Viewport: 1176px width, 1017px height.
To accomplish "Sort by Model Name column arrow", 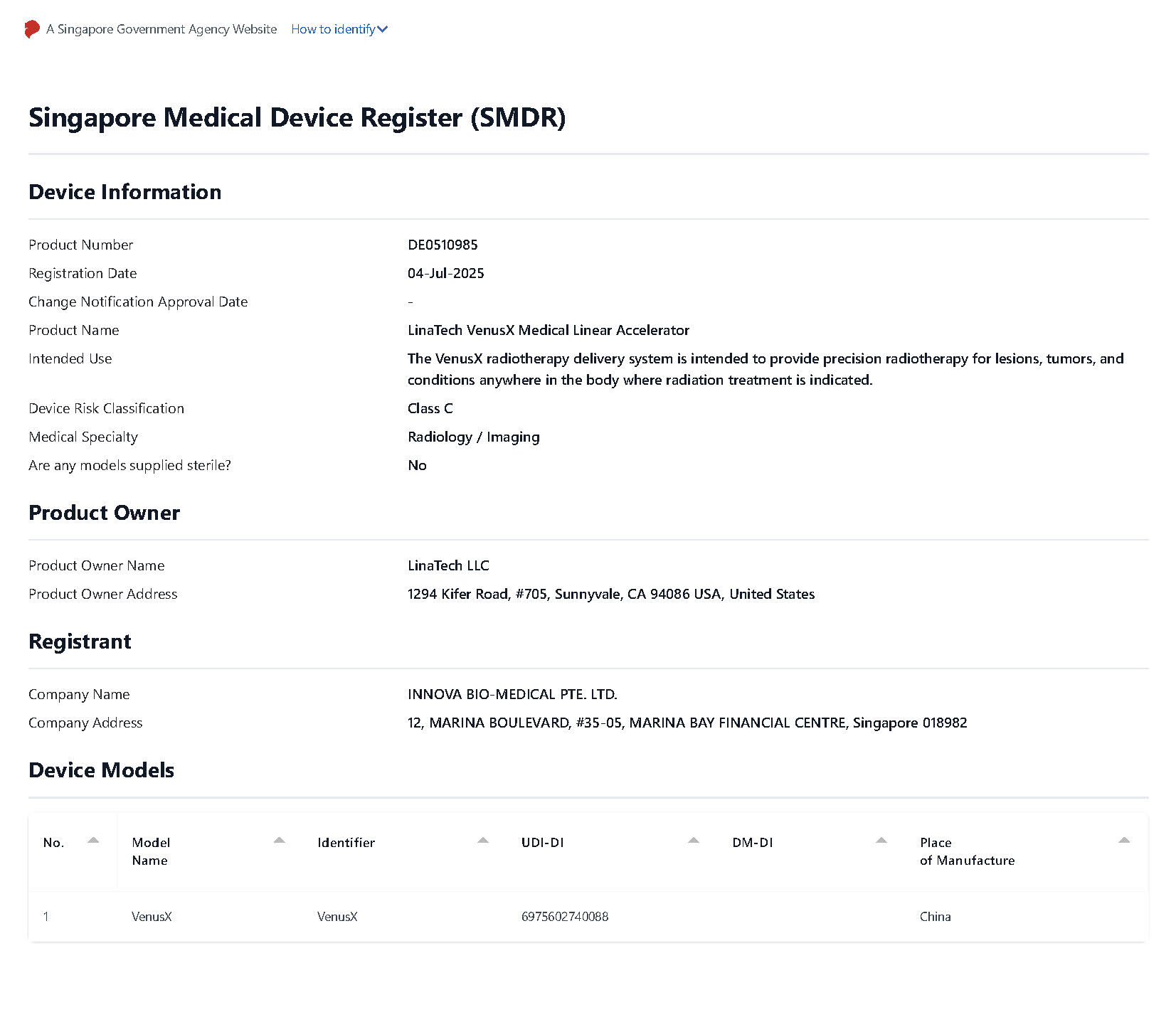I will coord(280,841).
